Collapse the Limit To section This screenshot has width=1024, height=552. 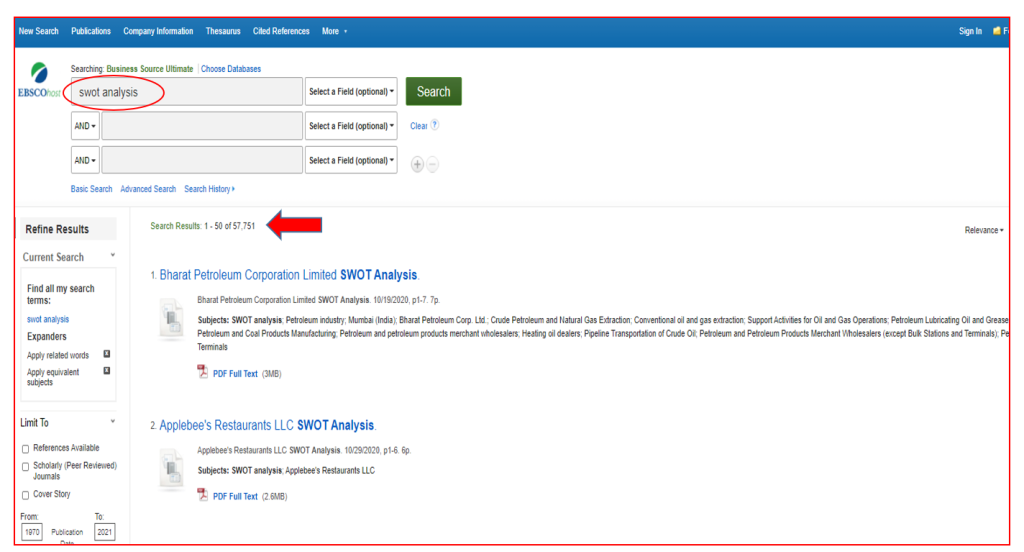[x=113, y=421]
